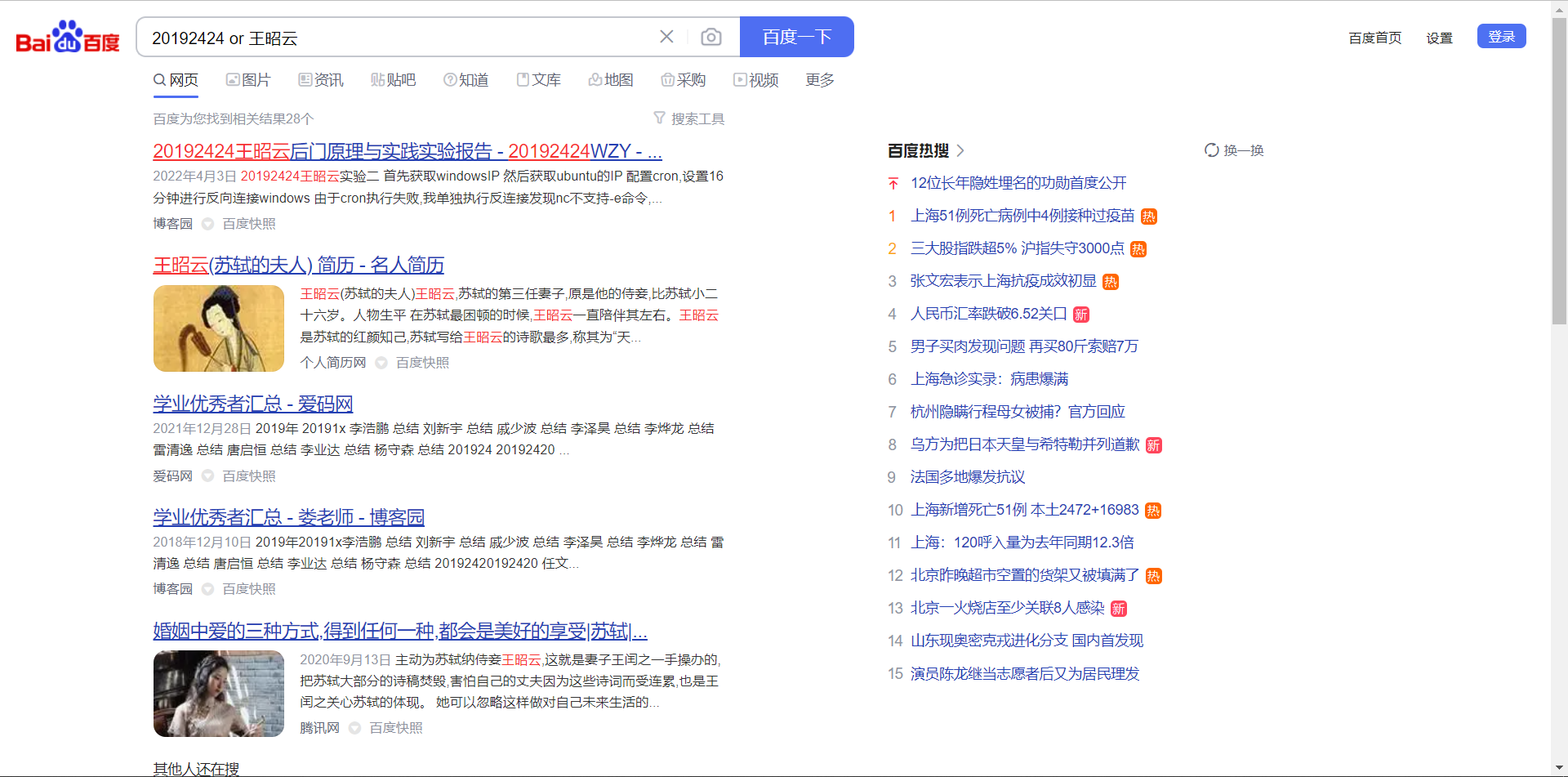
Task: Select the 网页 tab
Action: (x=176, y=80)
